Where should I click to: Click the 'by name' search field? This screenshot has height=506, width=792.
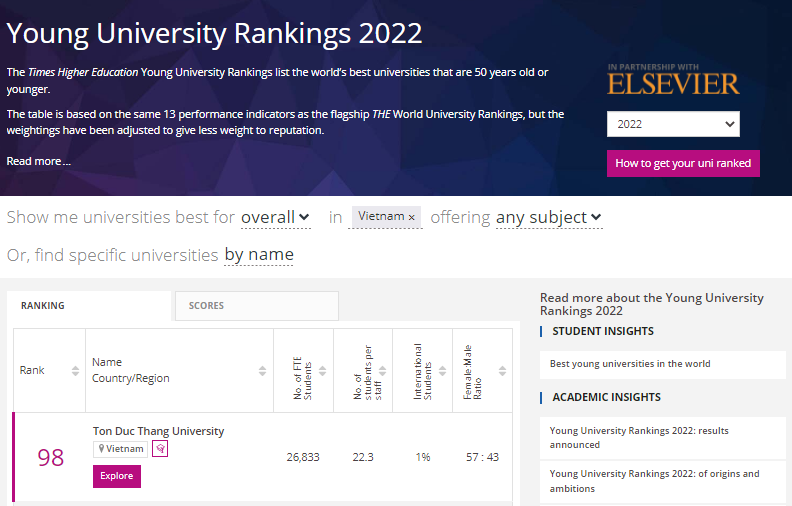coord(259,255)
